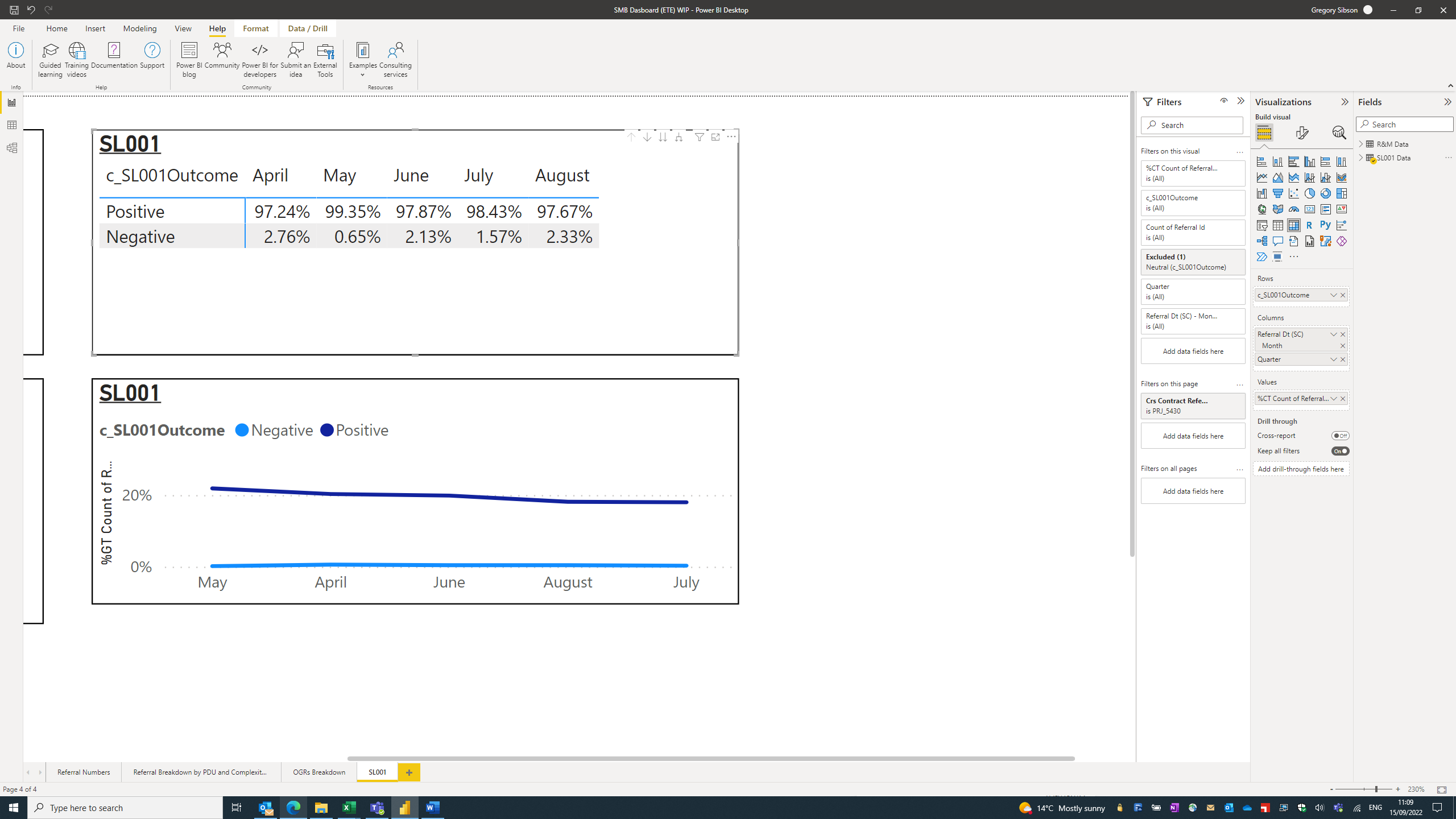
Task: Select the Treemap visualization
Action: pyautogui.click(x=1341, y=193)
